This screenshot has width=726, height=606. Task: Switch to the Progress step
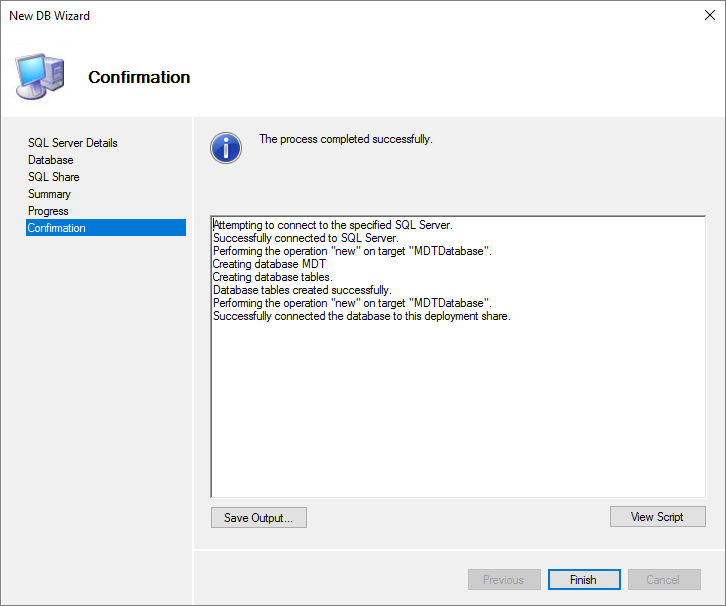[48, 211]
